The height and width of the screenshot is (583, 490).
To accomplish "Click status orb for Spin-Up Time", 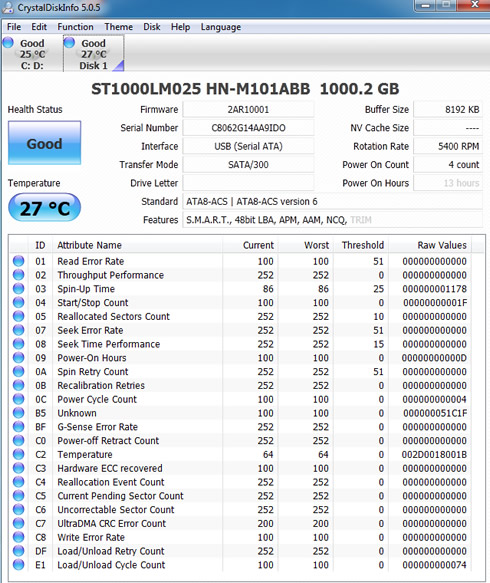I will pos(18,289).
